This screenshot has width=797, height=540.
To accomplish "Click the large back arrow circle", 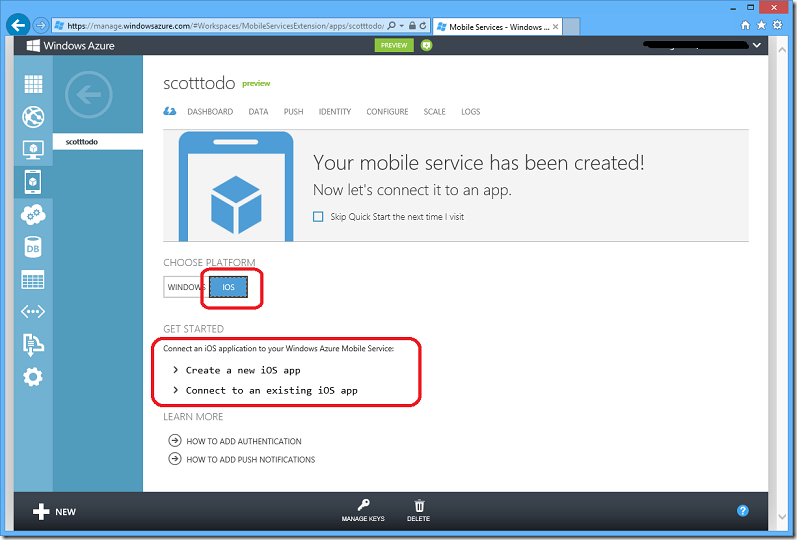I will pyautogui.click(x=88, y=95).
